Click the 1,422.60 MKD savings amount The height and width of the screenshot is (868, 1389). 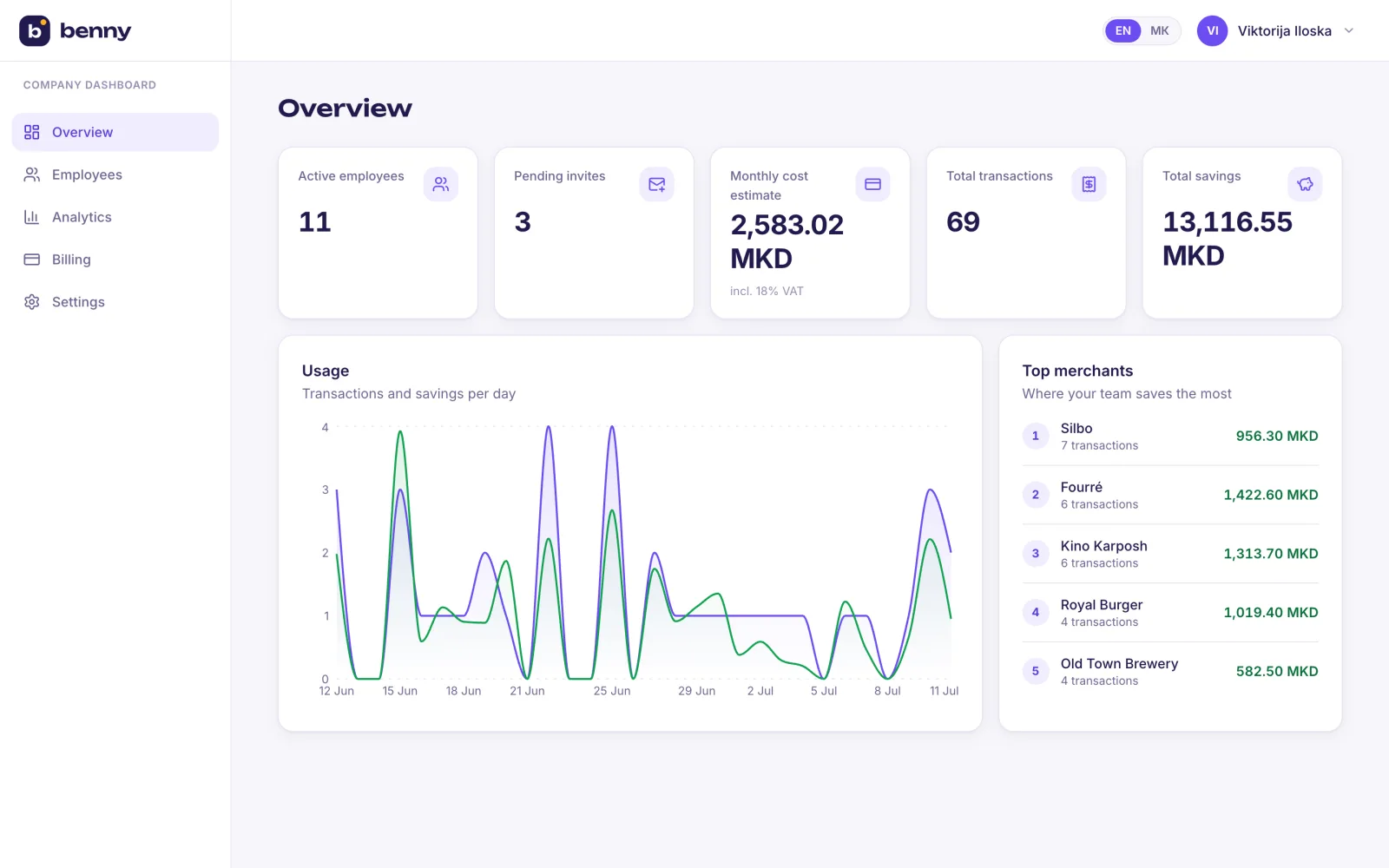tap(1271, 495)
